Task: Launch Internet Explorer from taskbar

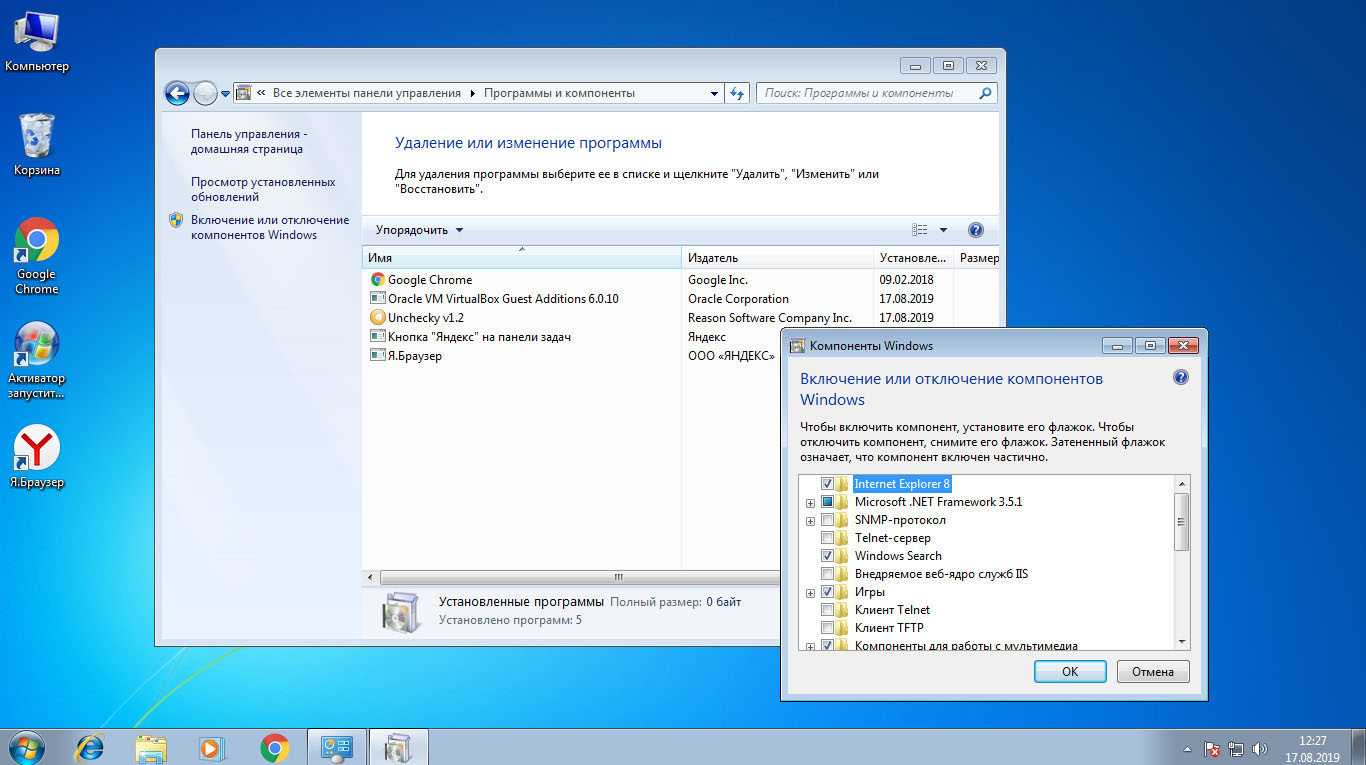Action: tap(91, 747)
